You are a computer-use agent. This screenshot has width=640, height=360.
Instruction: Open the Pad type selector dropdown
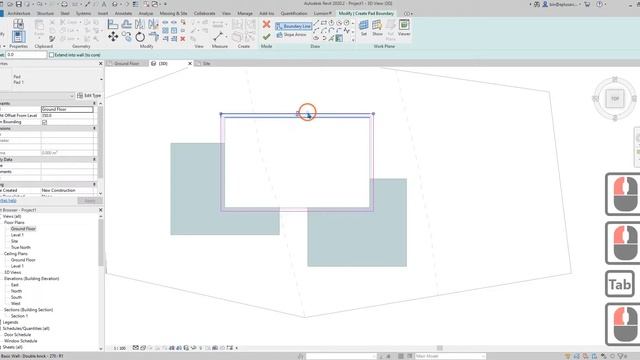click(101, 80)
